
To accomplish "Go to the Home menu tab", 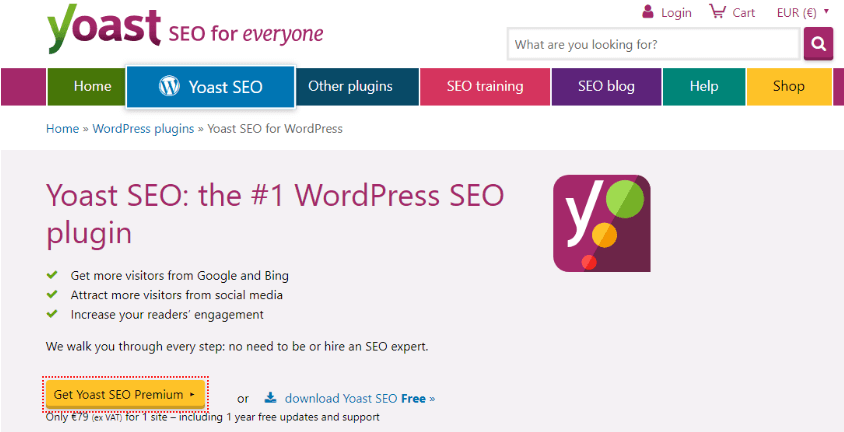I will [87, 87].
